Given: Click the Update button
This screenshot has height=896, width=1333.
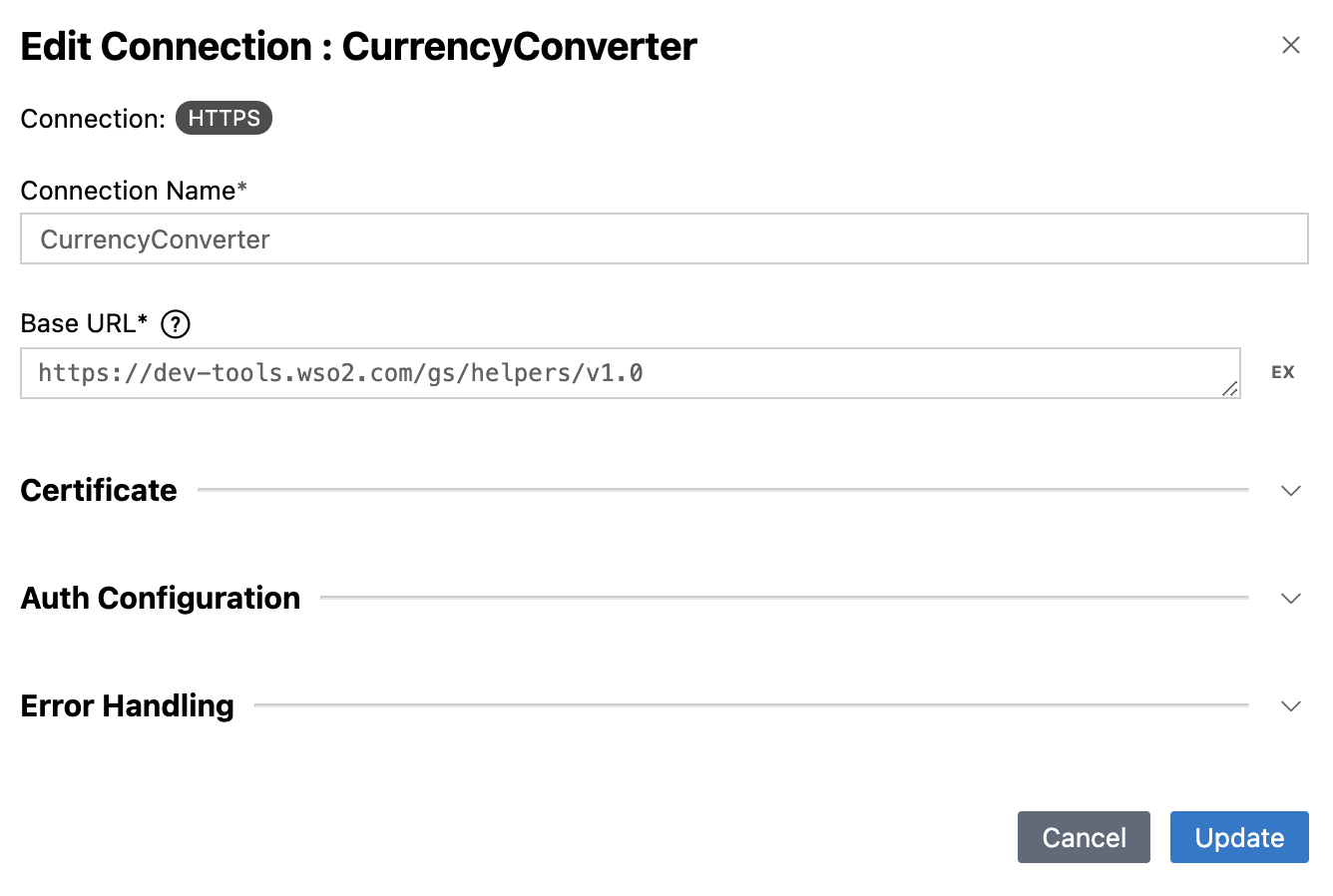Looking at the screenshot, I should (1239, 837).
